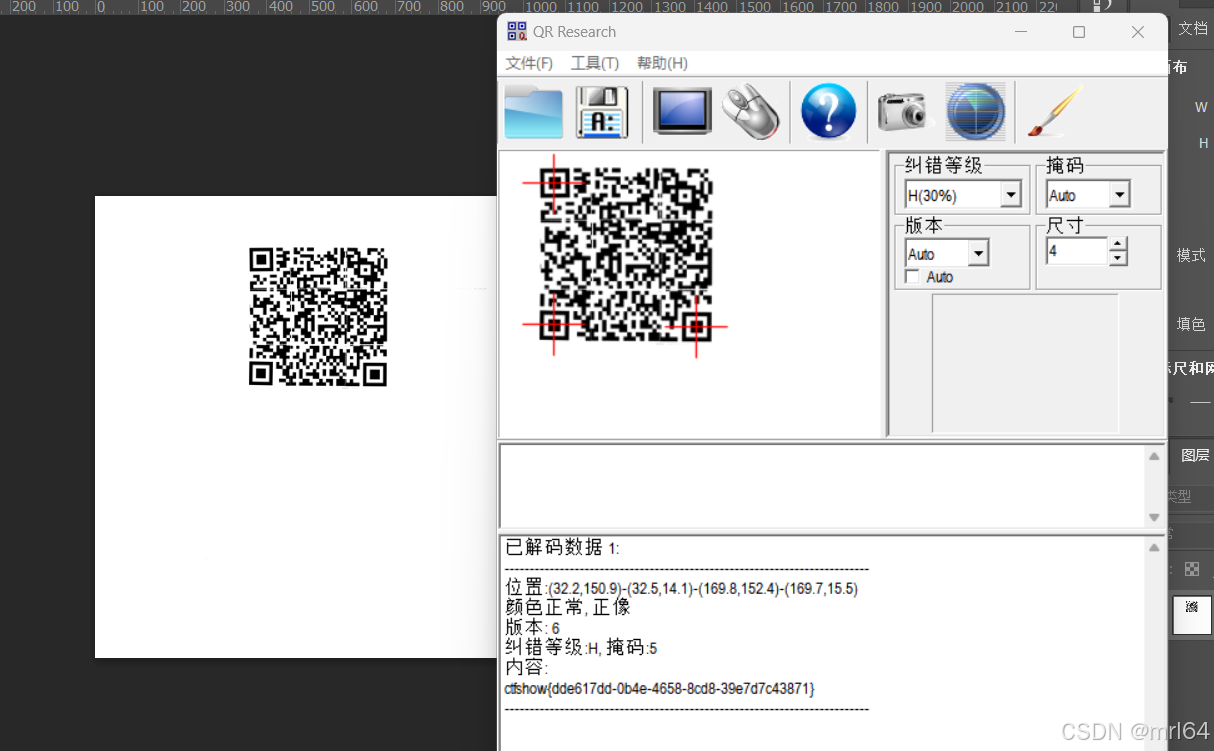Expand the 版本 Auto combo box
The width and height of the screenshot is (1214, 751).
point(979,252)
